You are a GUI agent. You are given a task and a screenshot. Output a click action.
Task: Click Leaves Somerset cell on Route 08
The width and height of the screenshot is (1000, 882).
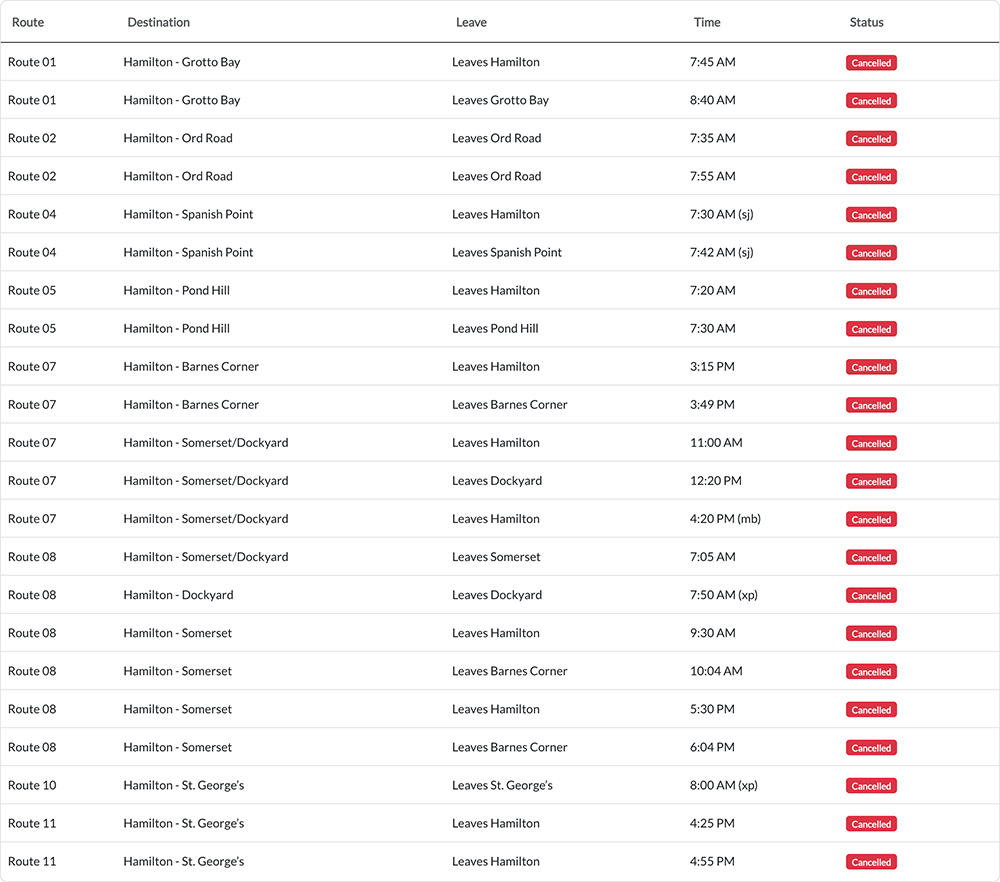click(496, 557)
